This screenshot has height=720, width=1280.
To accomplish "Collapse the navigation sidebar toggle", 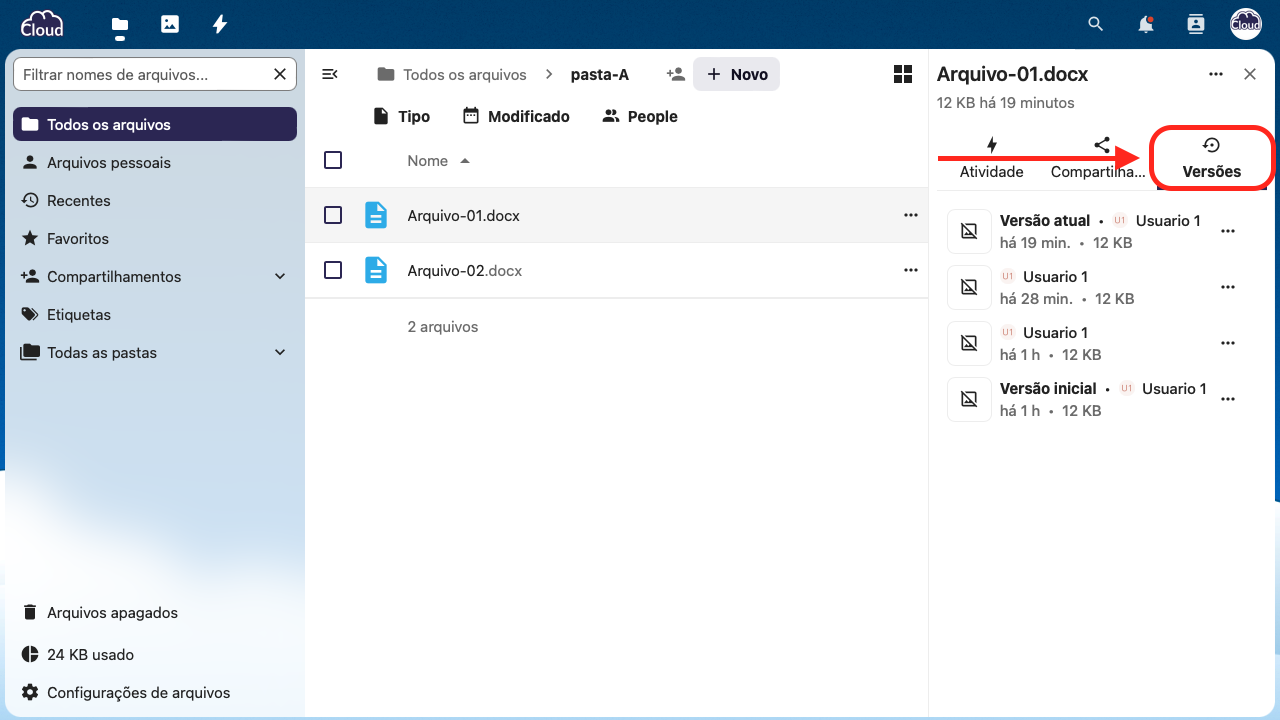I will (x=329, y=74).
